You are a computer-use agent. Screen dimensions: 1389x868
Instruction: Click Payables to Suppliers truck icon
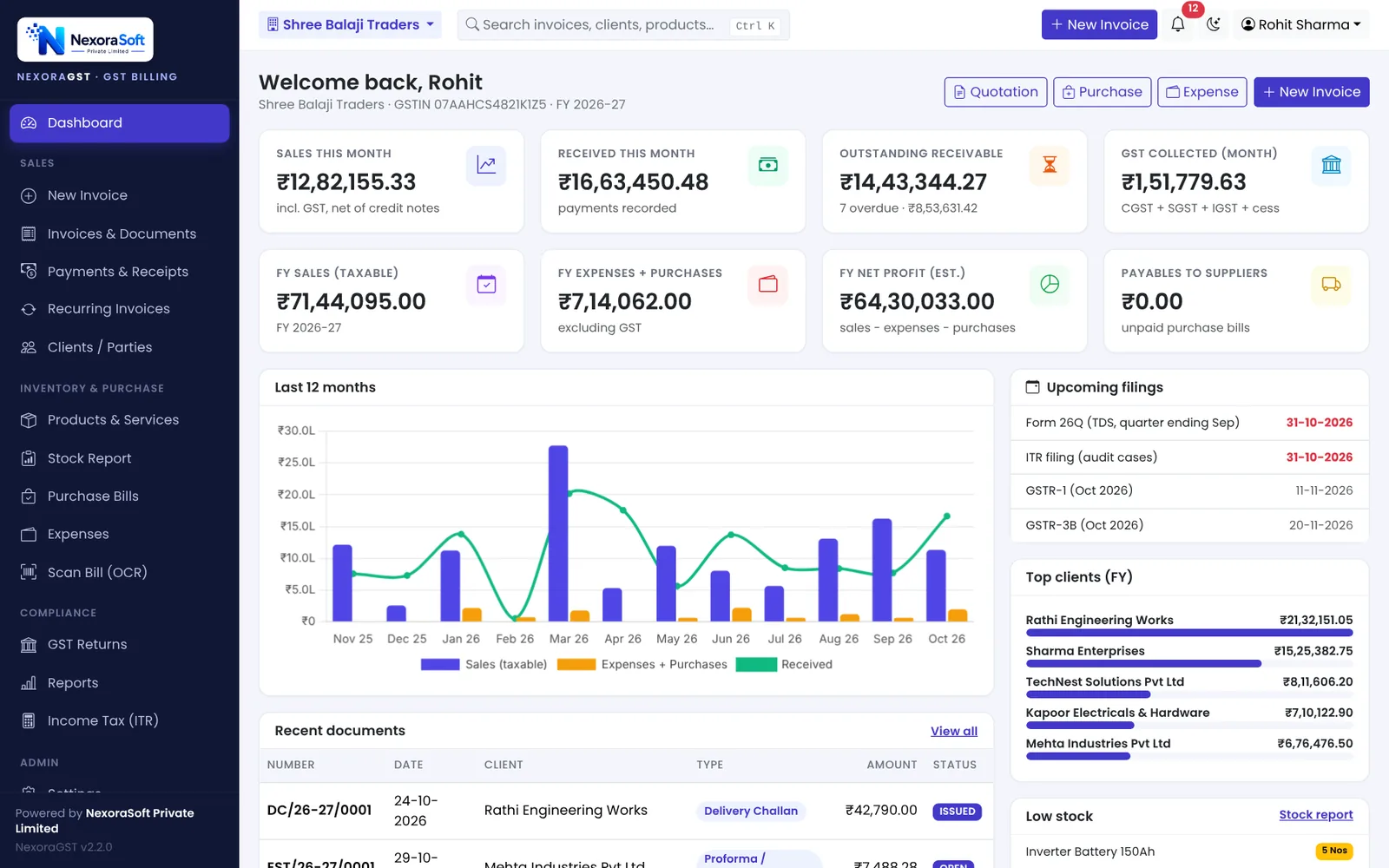click(1332, 285)
